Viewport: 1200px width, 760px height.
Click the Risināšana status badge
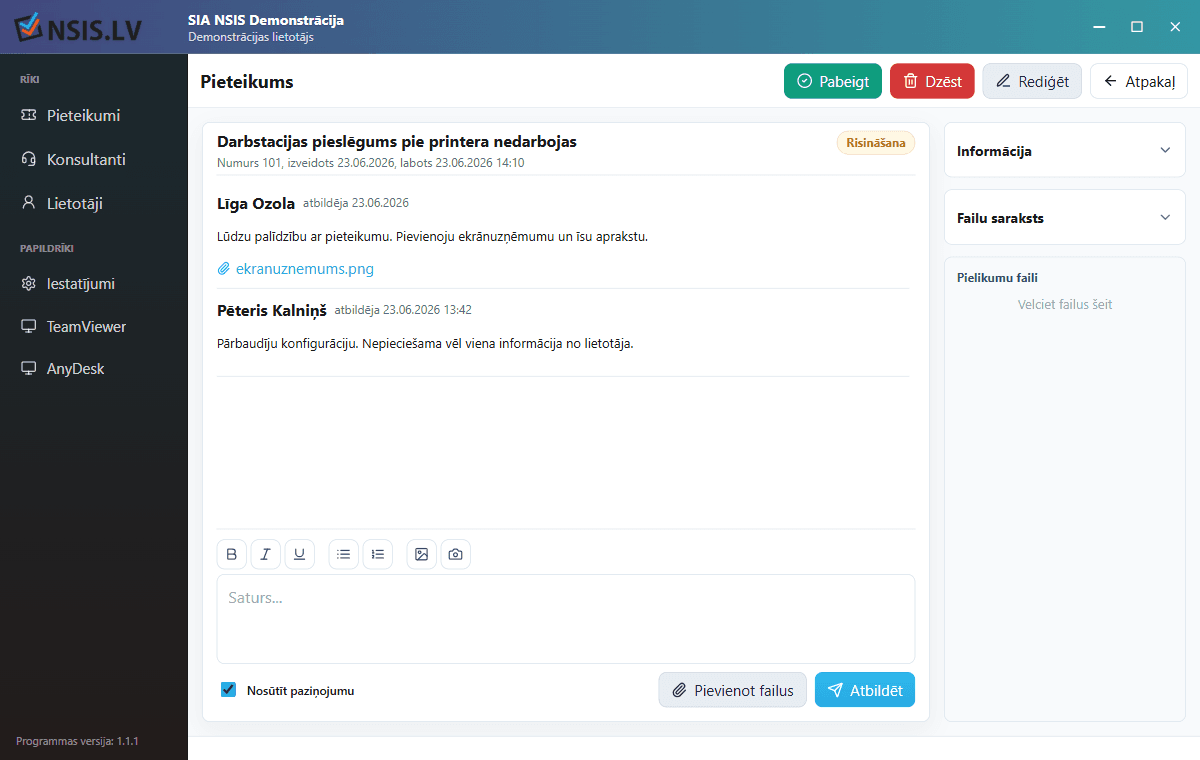[876, 143]
